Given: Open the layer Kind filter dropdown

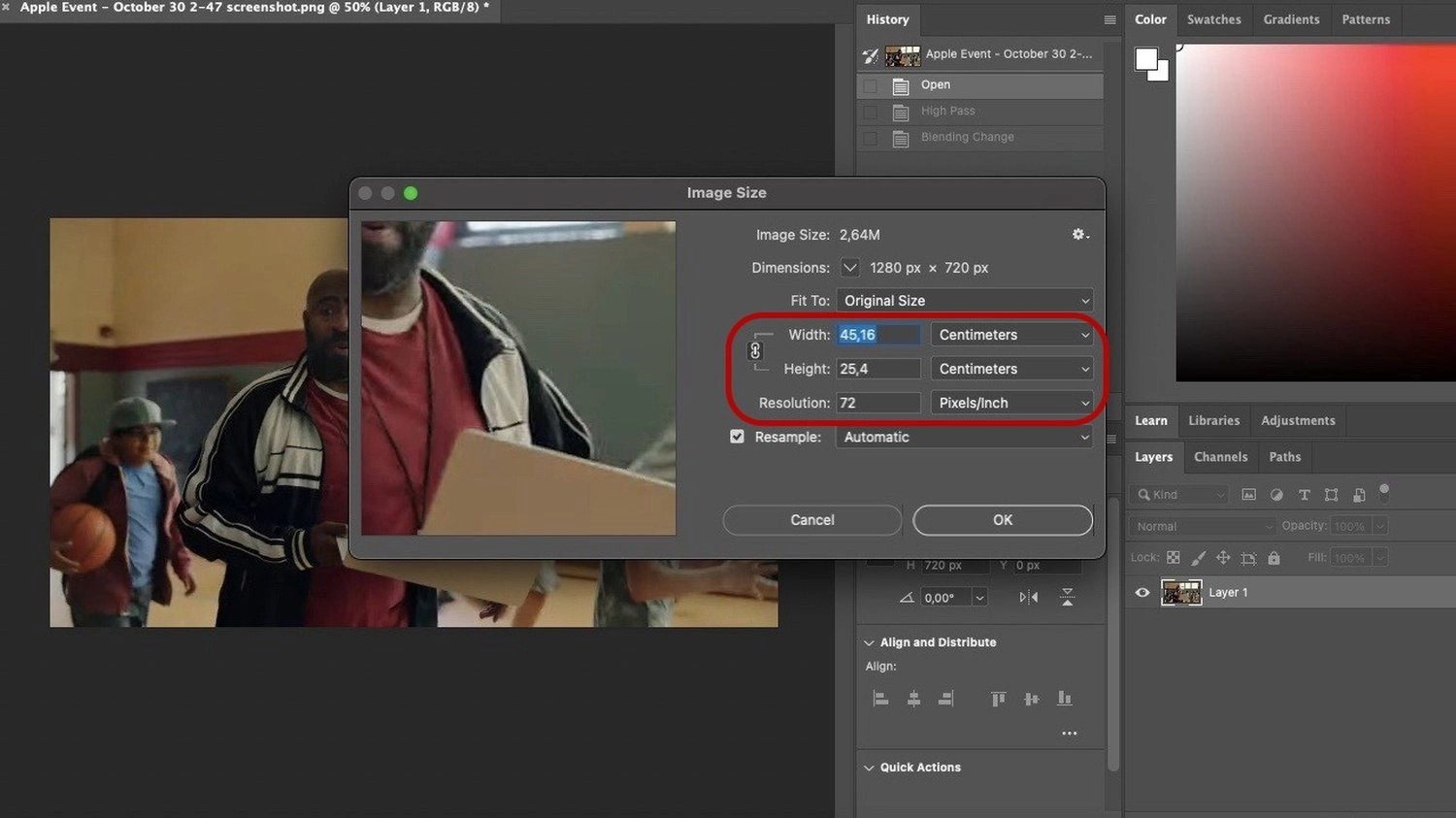Looking at the screenshot, I should click(1179, 495).
